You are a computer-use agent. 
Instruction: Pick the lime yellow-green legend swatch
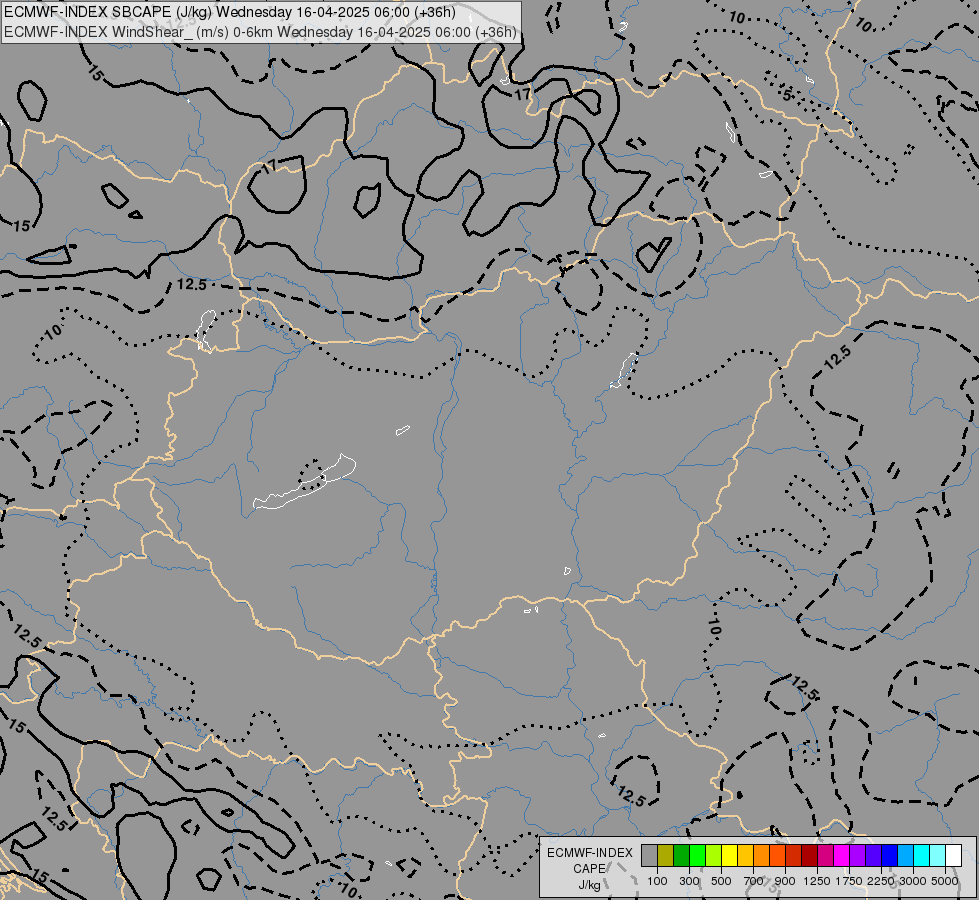click(713, 855)
